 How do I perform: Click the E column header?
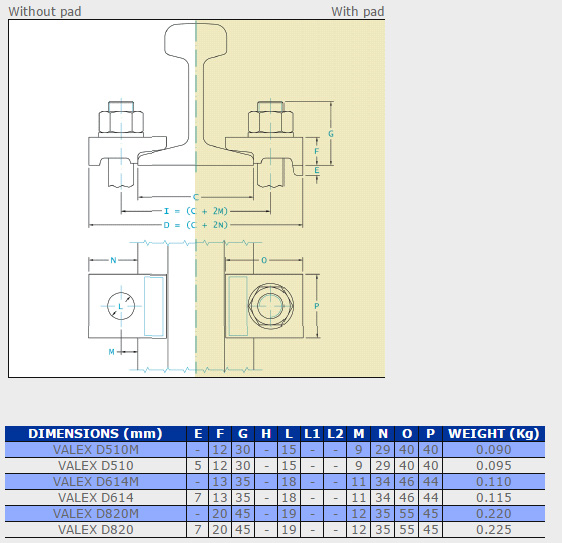coord(198,434)
